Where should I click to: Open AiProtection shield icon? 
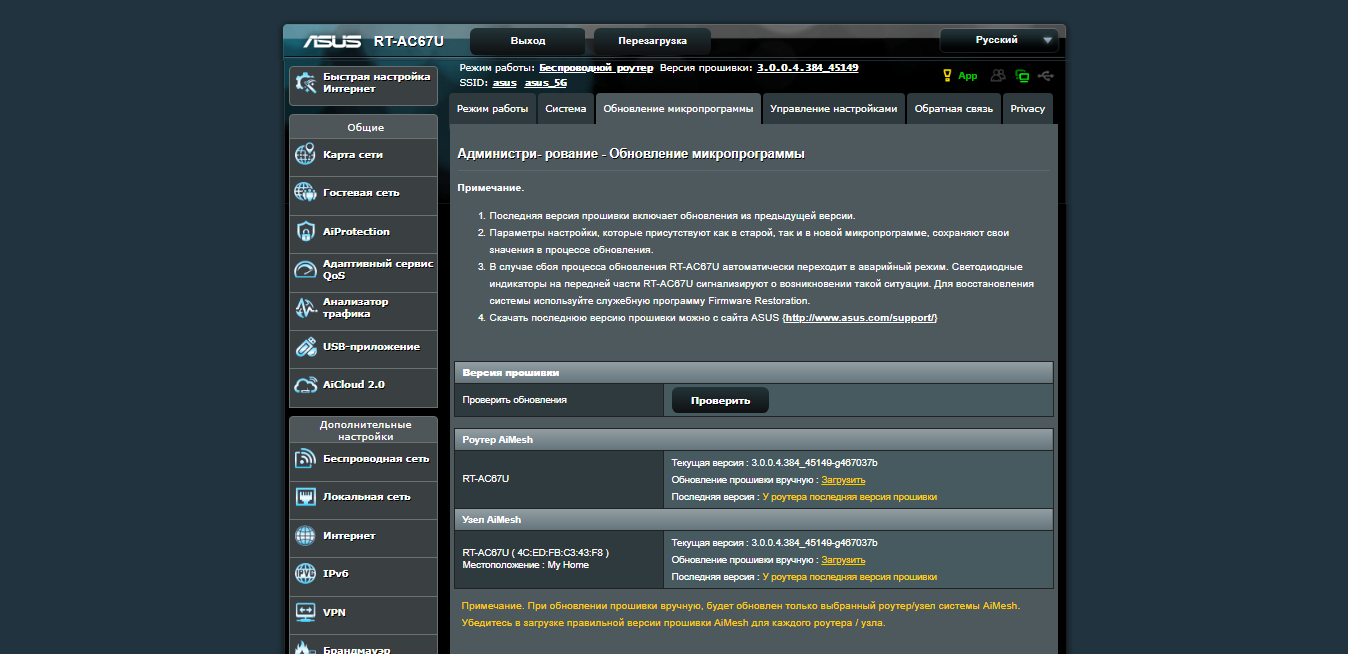(306, 232)
